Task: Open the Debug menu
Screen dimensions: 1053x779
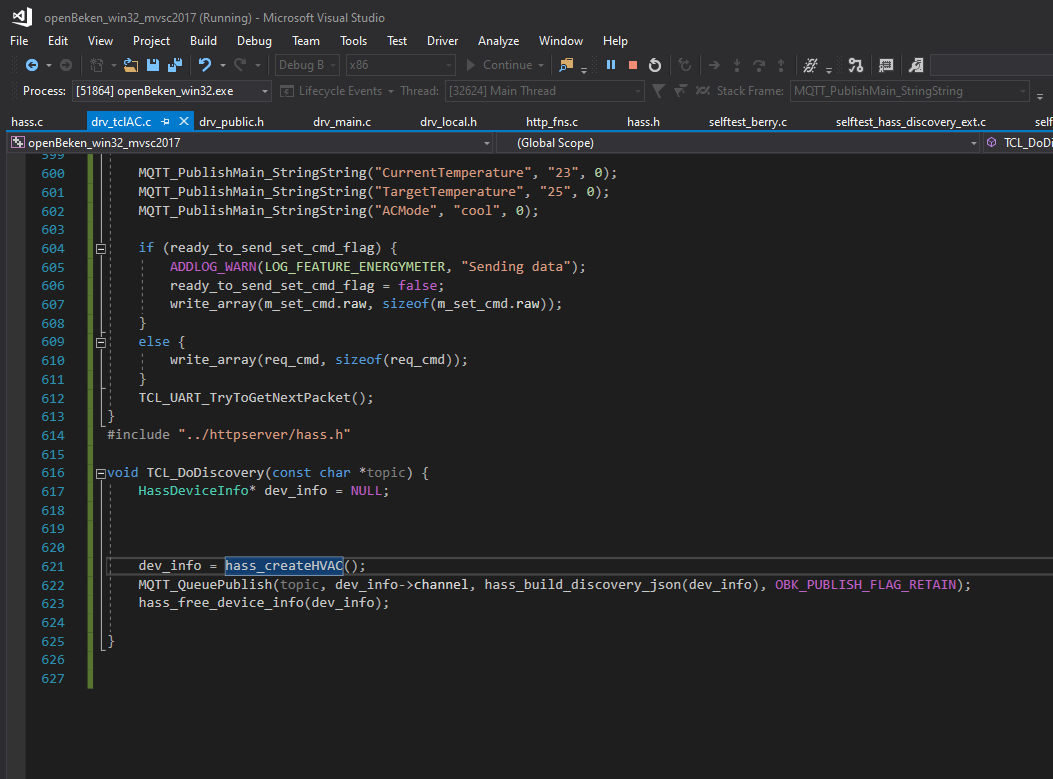Action: tap(254, 41)
